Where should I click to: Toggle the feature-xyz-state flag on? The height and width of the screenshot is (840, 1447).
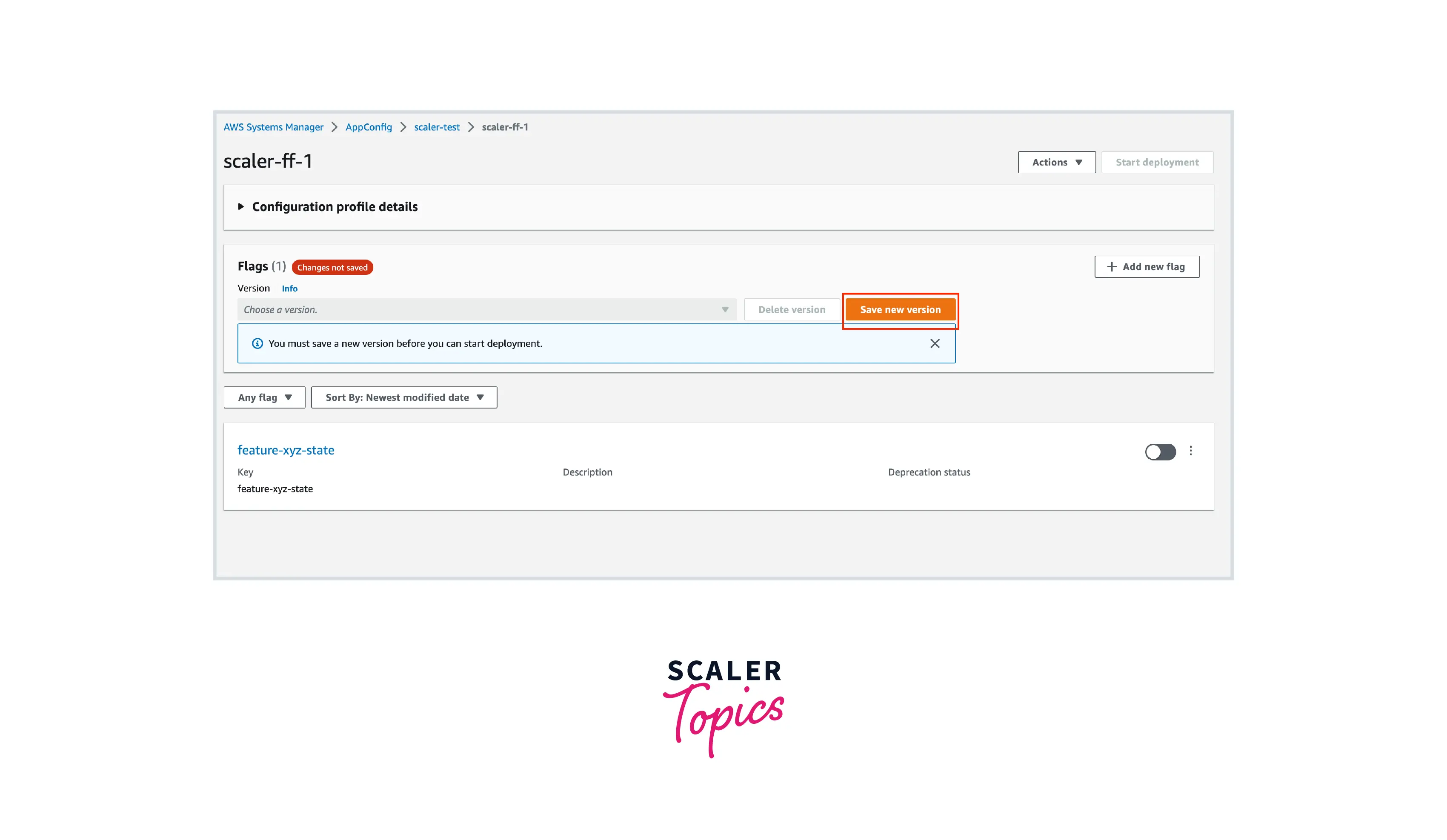click(1161, 452)
